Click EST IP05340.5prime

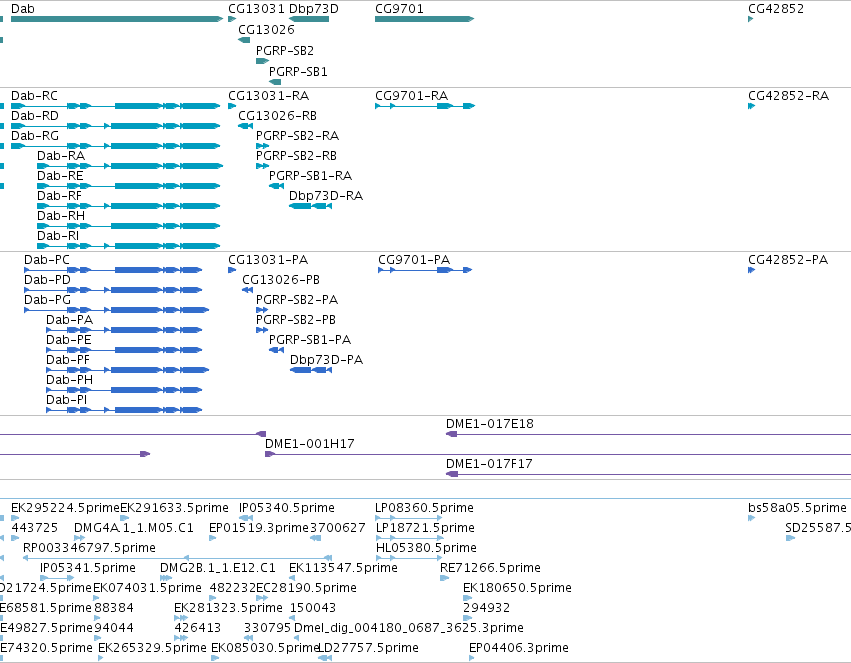[287, 508]
